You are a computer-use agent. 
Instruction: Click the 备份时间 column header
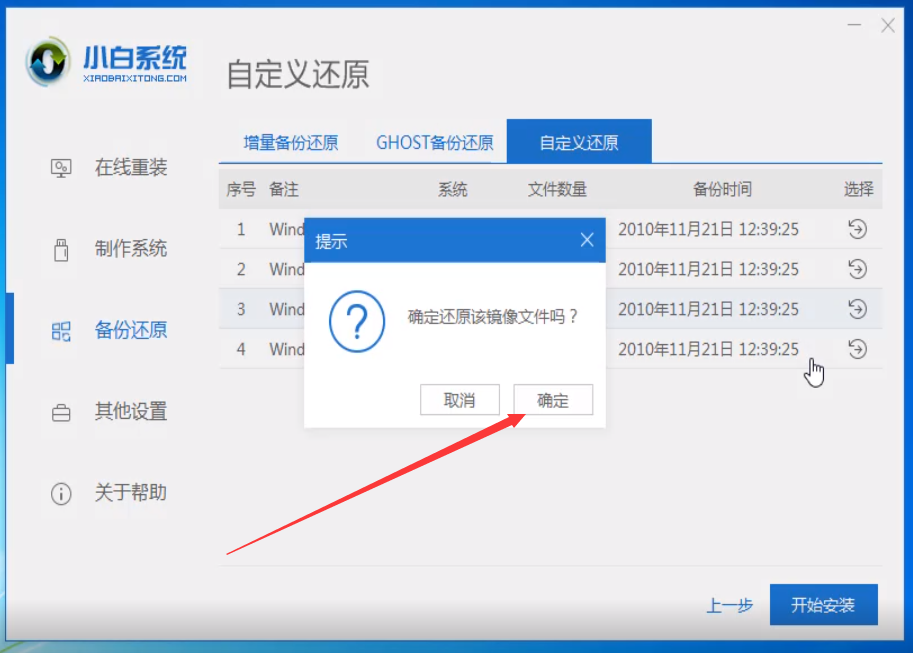722,189
